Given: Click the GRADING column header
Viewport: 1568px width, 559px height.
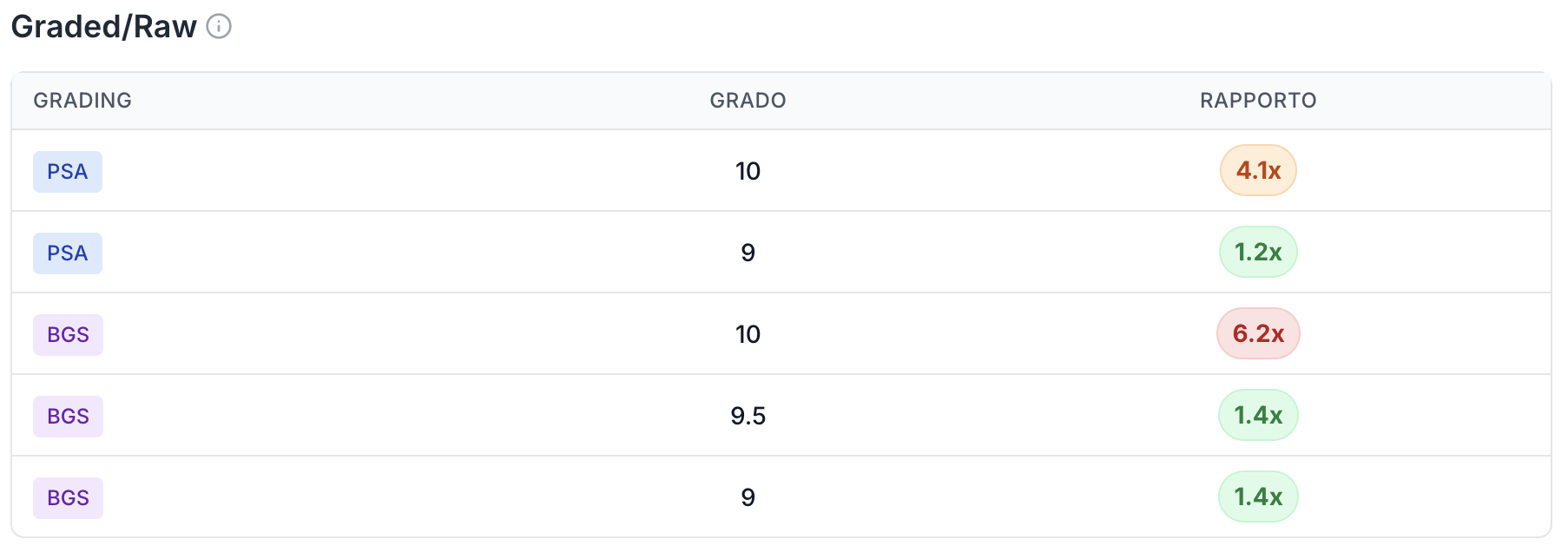Looking at the screenshot, I should pos(82,100).
